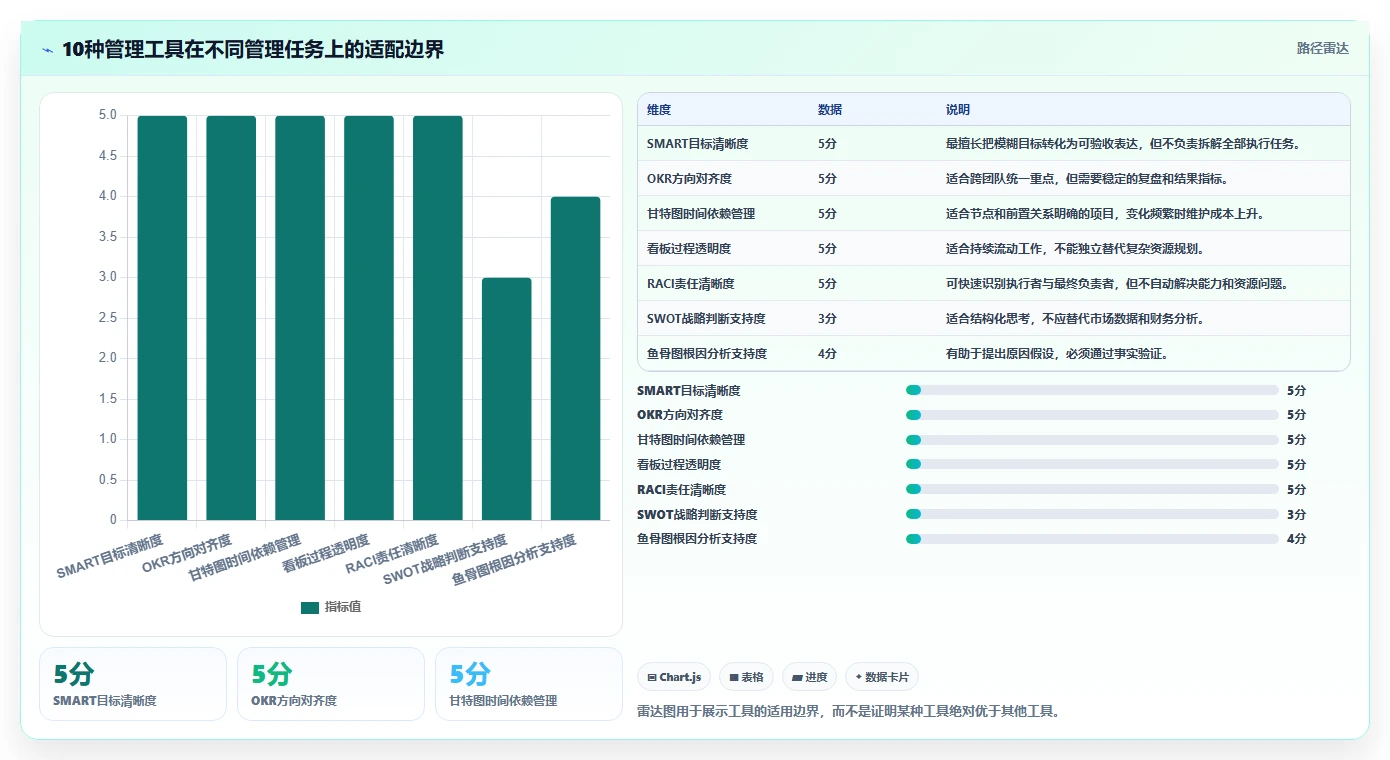The image size is (1390, 760).
Task: Toggle the 指标值 legend entry in the chart
Action: click(330, 607)
